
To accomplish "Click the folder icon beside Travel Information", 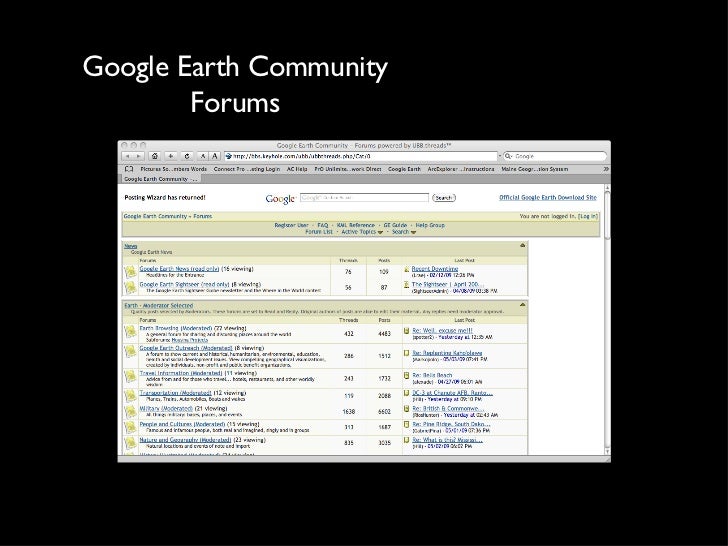I will (x=130, y=377).
